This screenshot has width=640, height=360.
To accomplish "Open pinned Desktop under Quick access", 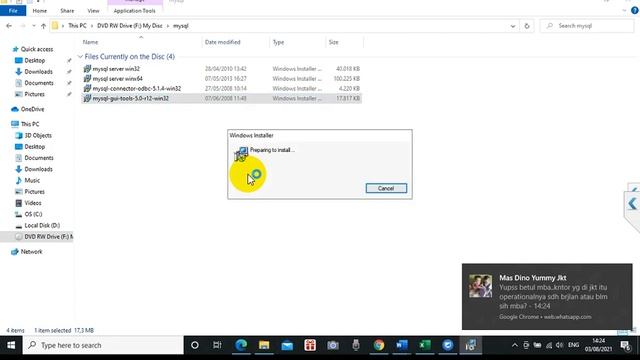I will pos(35,60).
